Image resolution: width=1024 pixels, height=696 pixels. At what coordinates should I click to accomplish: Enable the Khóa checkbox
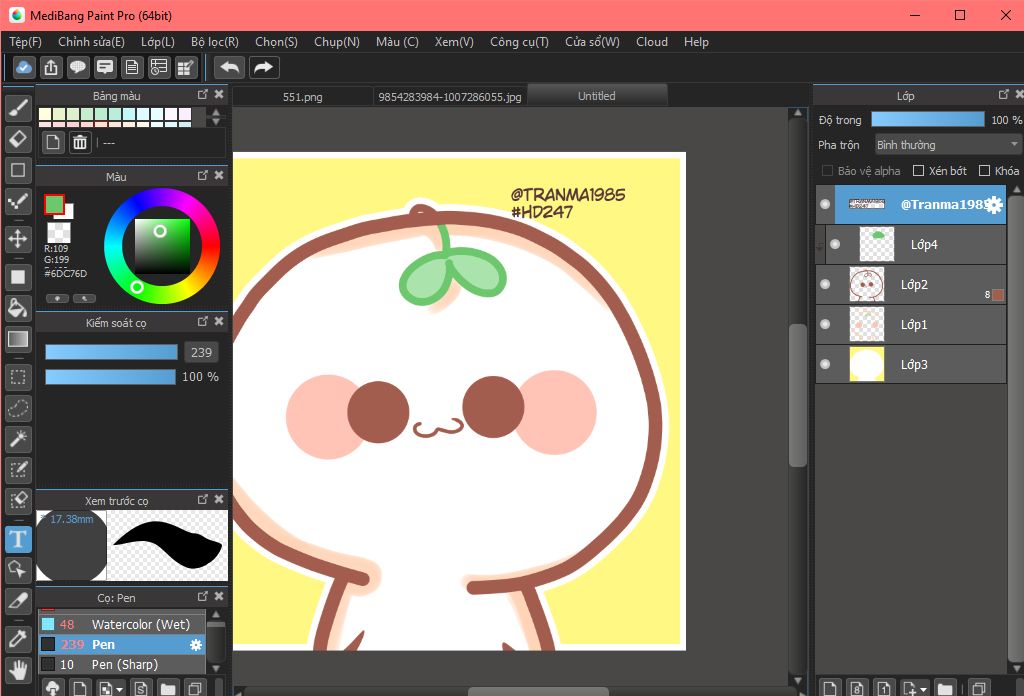pos(984,171)
